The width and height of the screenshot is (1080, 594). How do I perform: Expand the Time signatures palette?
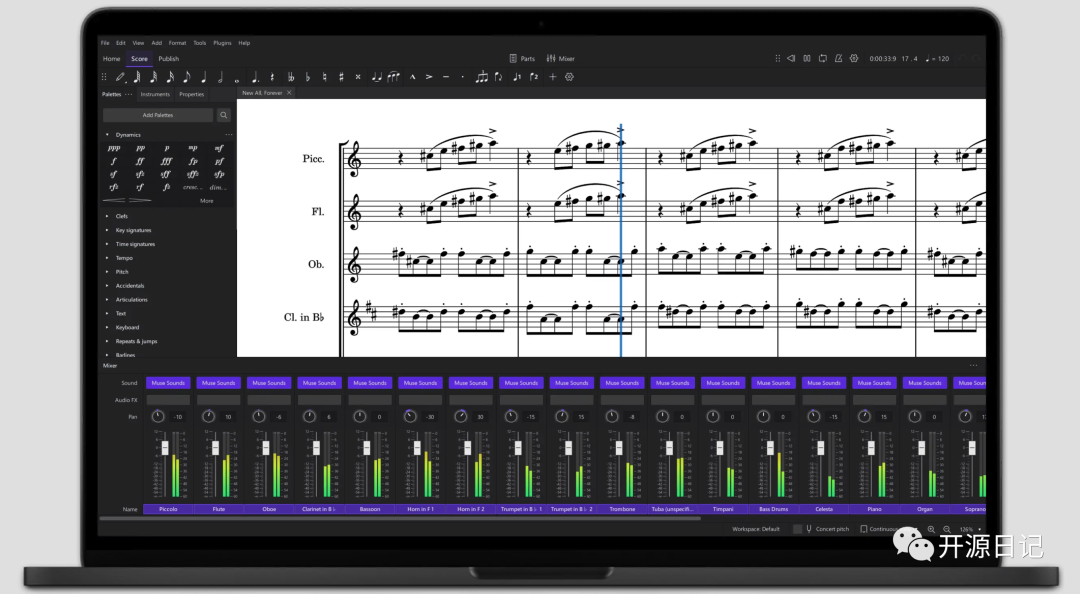tap(107, 244)
